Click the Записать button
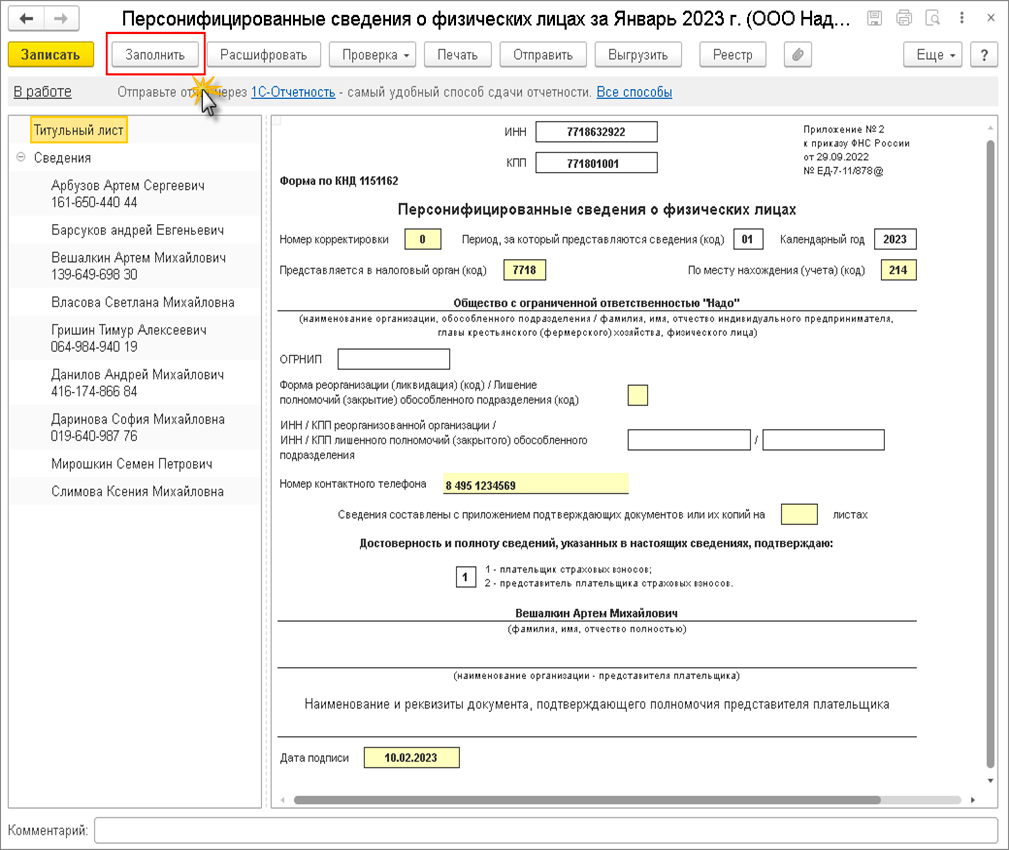This screenshot has width=1009, height=850. pos(51,55)
